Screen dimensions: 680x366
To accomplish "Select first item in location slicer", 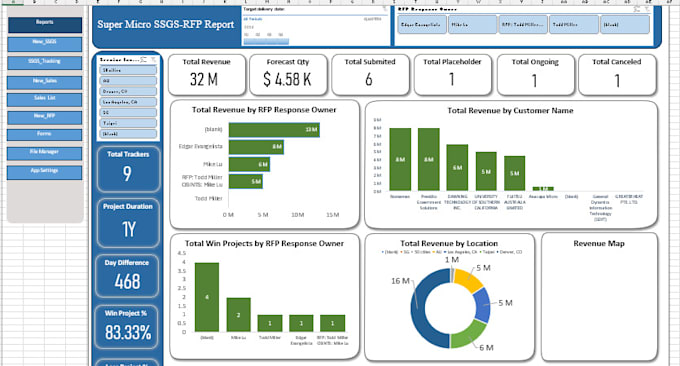I will click(x=128, y=70).
